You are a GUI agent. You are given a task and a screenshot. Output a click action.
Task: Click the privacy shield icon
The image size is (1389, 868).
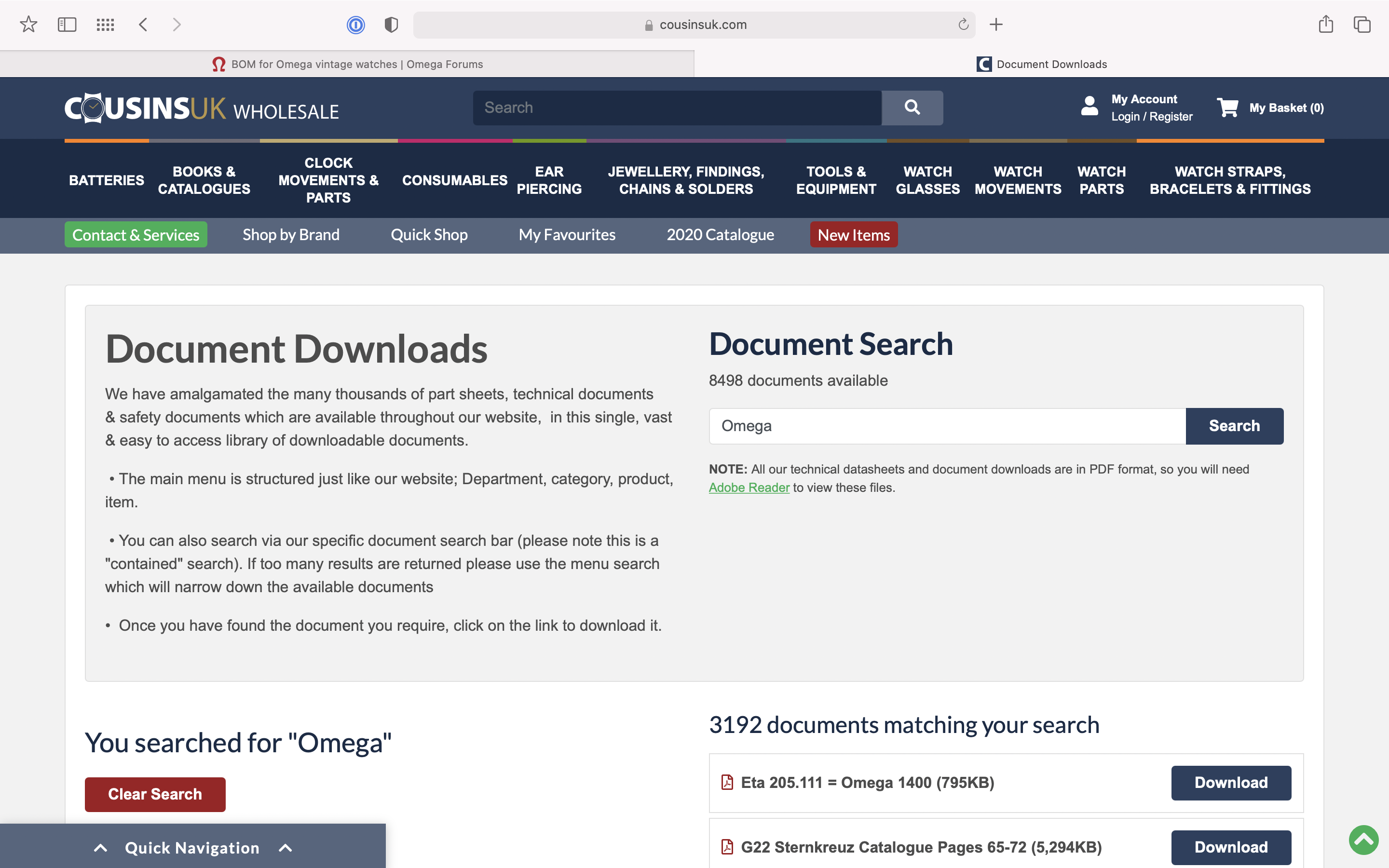pyautogui.click(x=392, y=24)
